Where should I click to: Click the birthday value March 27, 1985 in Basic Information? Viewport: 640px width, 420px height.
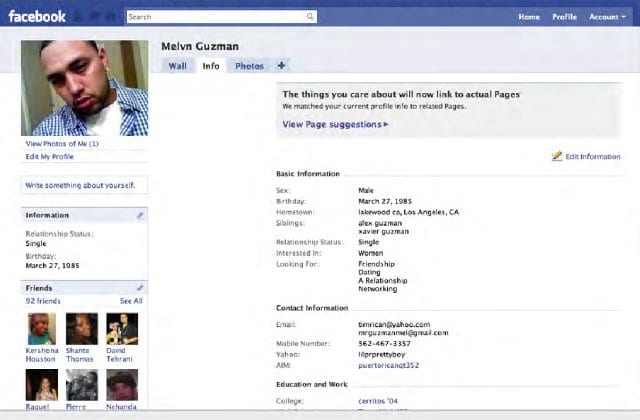click(385, 201)
